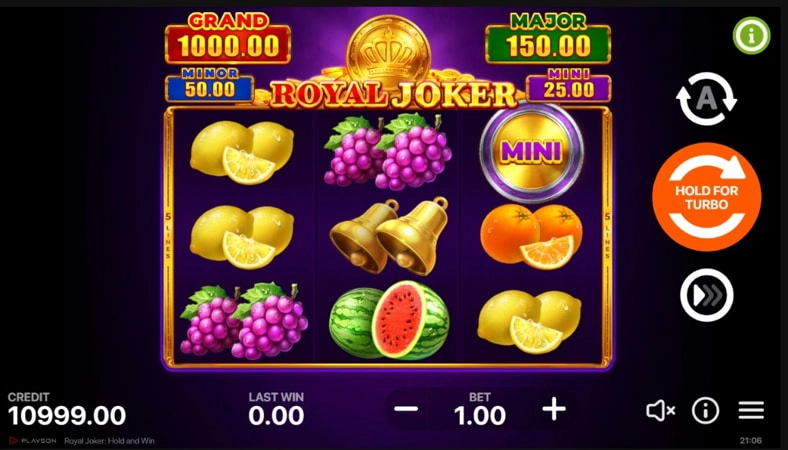The height and width of the screenshot is (450, 788).
Task: Toggle the fast-forward turbo mode icon
Action: (x=707, y=295)
